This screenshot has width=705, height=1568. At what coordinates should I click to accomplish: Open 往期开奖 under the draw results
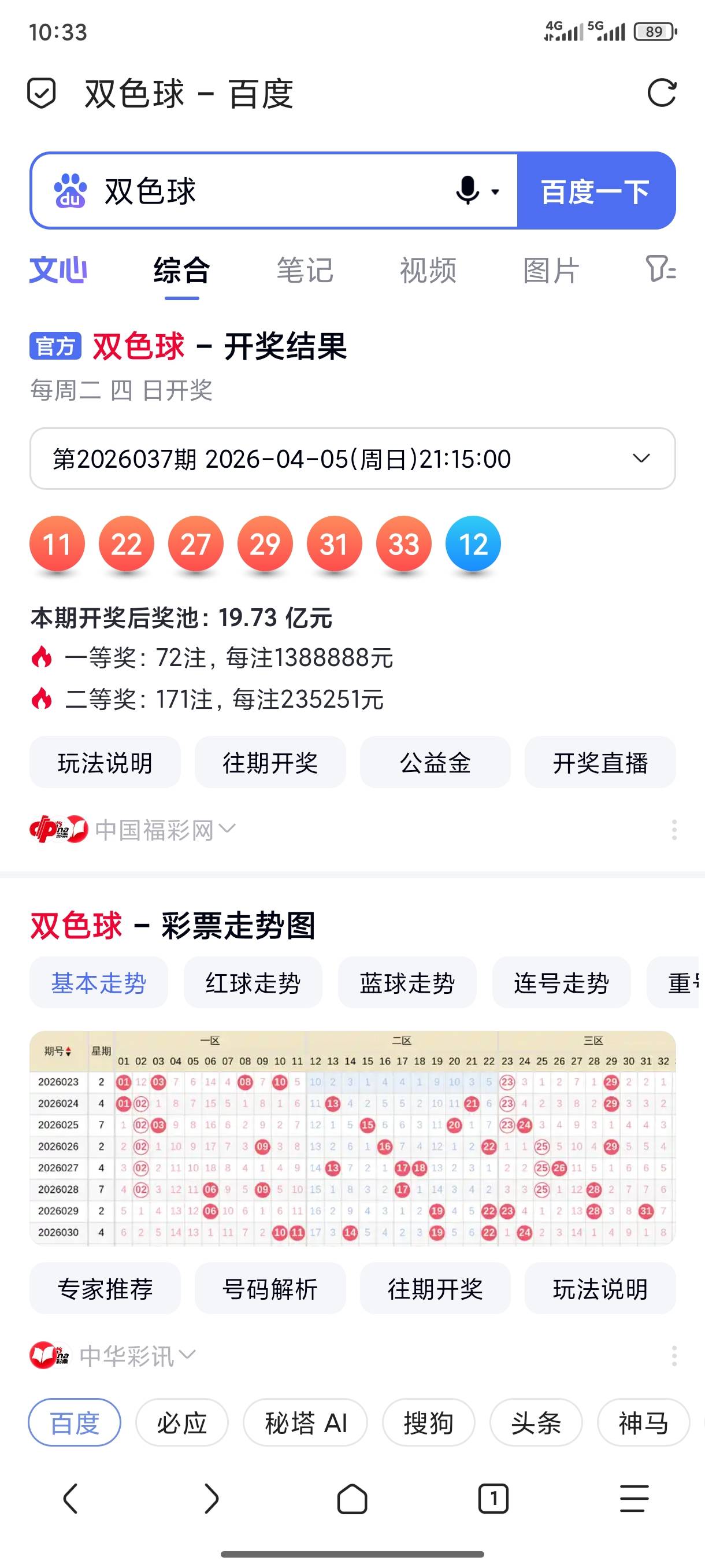pos(270,762)
